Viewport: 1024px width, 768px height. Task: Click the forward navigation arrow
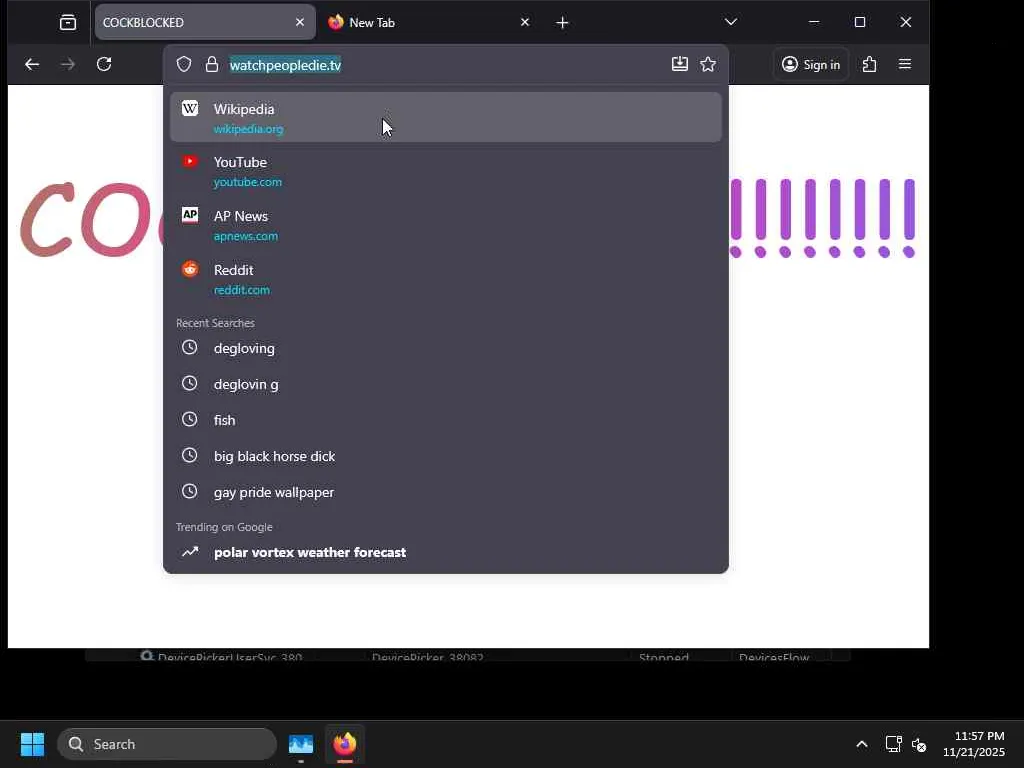[68, 64]
